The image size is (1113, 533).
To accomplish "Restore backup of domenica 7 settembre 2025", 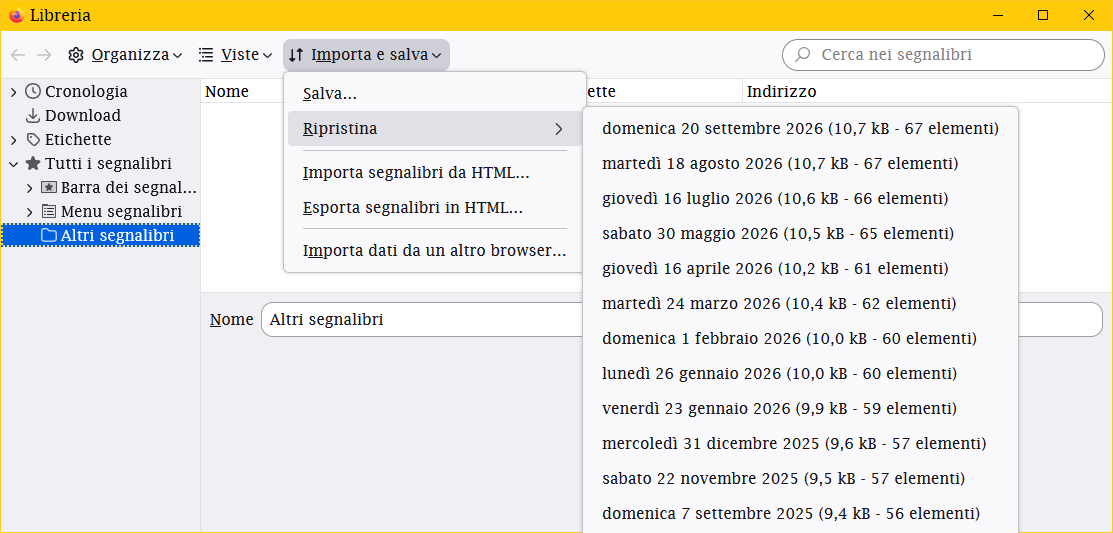I will [800, 513].
